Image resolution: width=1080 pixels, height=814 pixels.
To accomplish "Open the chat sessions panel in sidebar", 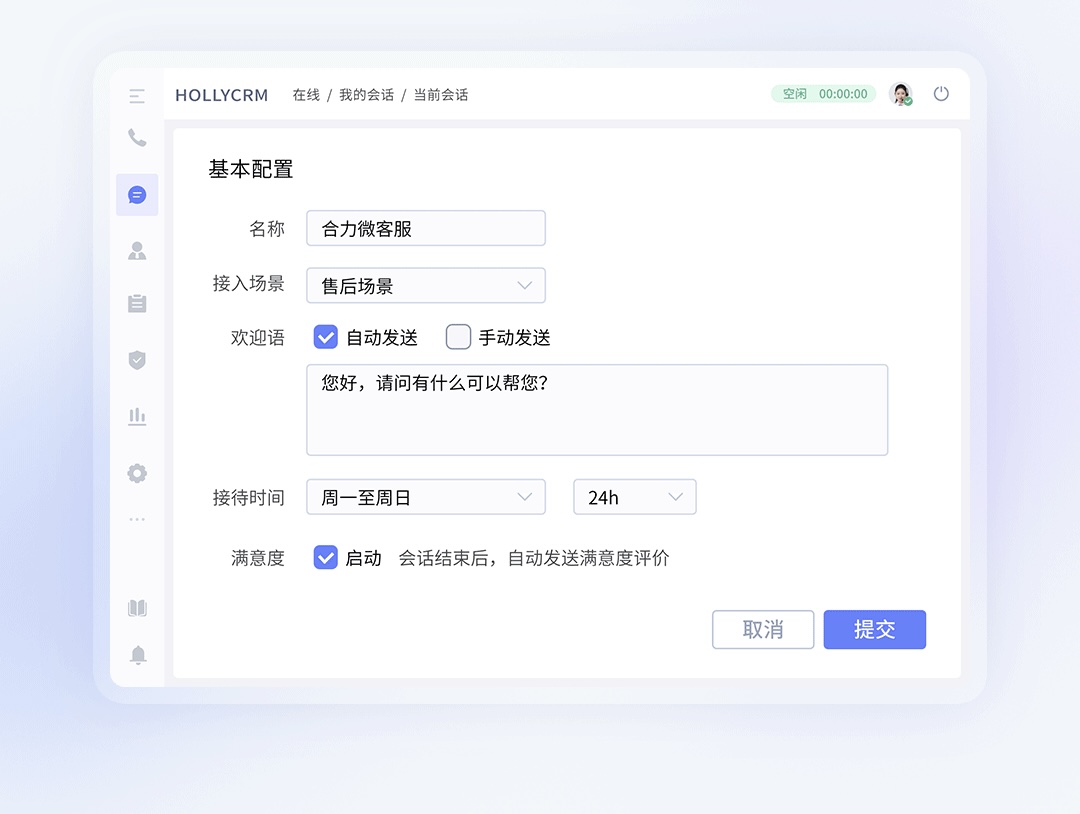I will tap(137, 194).
